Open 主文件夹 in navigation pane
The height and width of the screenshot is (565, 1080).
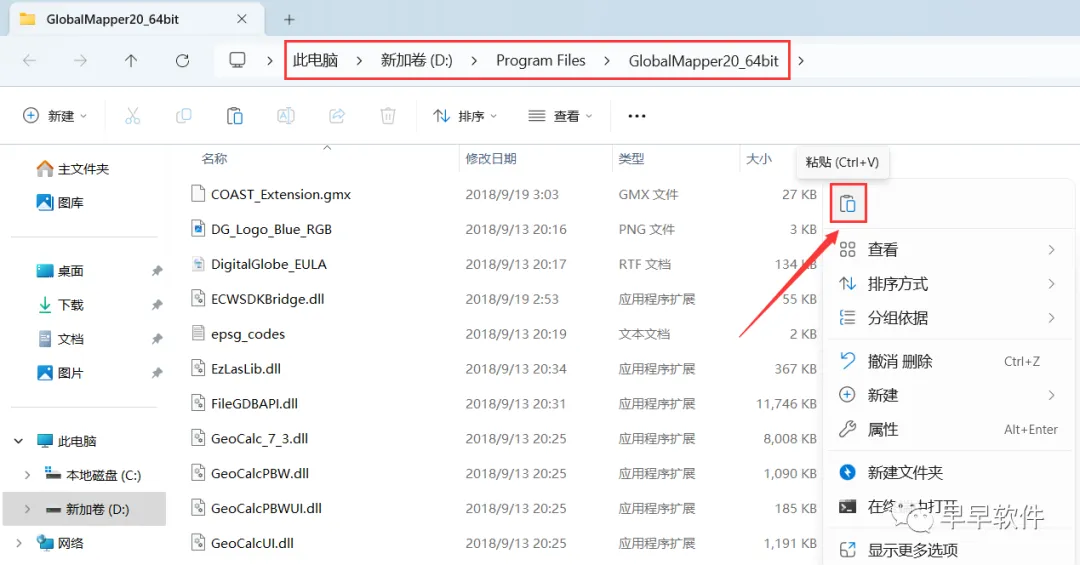[72, 169]
